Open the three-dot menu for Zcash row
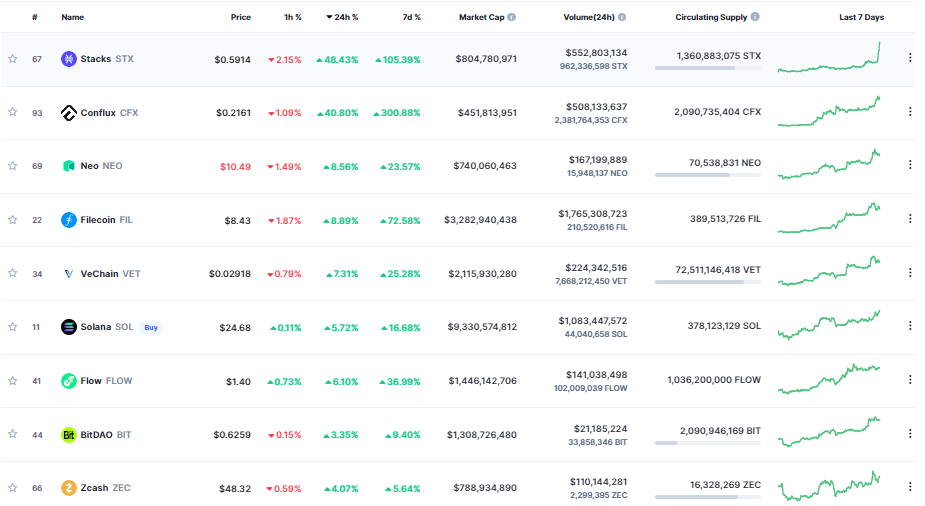The height and width of the screenshot is (506, 925). [x=910, y=487]
